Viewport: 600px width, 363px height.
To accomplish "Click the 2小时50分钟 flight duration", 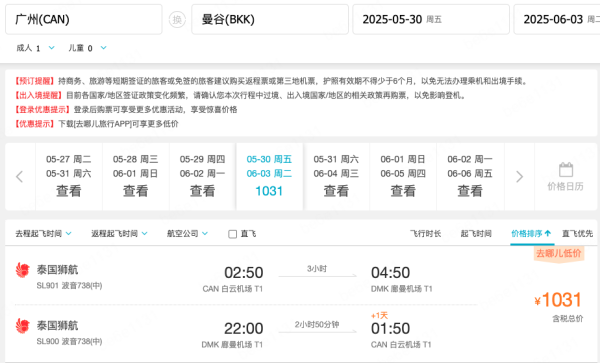I will coord(317,324).
